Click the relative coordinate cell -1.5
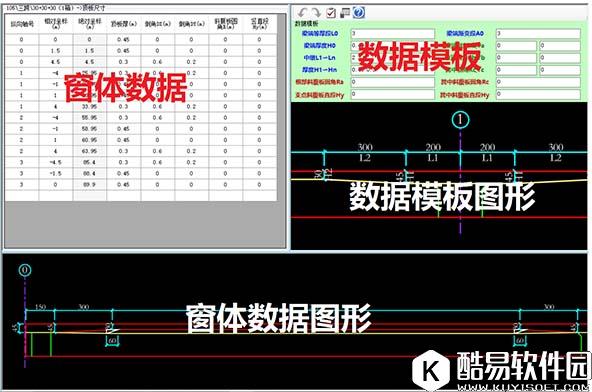592x392 pixels. pos(56,173)
